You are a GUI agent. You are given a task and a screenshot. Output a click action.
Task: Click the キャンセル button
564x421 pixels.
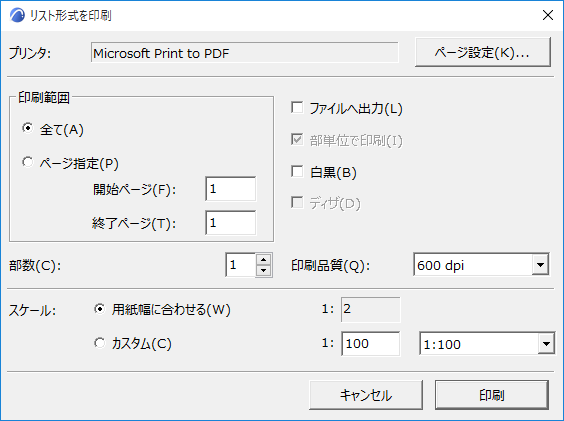[x=366, y=395]
